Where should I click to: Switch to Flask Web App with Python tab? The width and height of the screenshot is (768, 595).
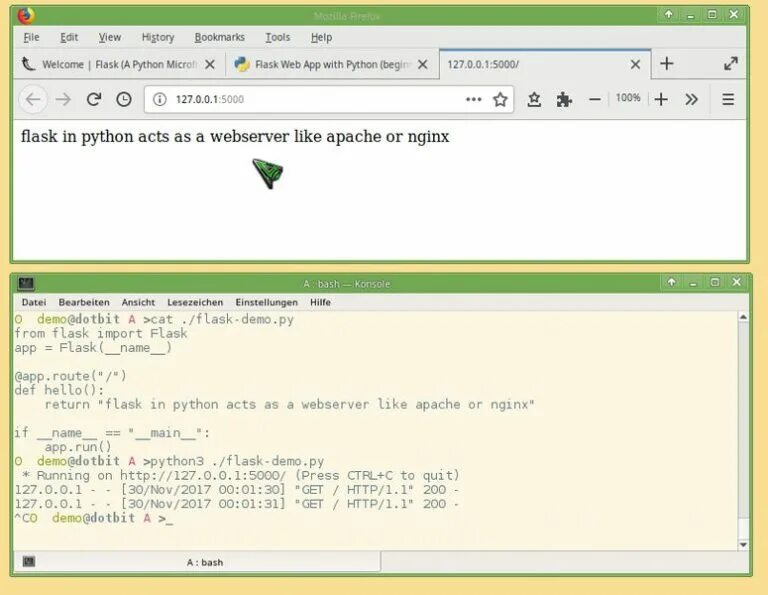(332, 64)
